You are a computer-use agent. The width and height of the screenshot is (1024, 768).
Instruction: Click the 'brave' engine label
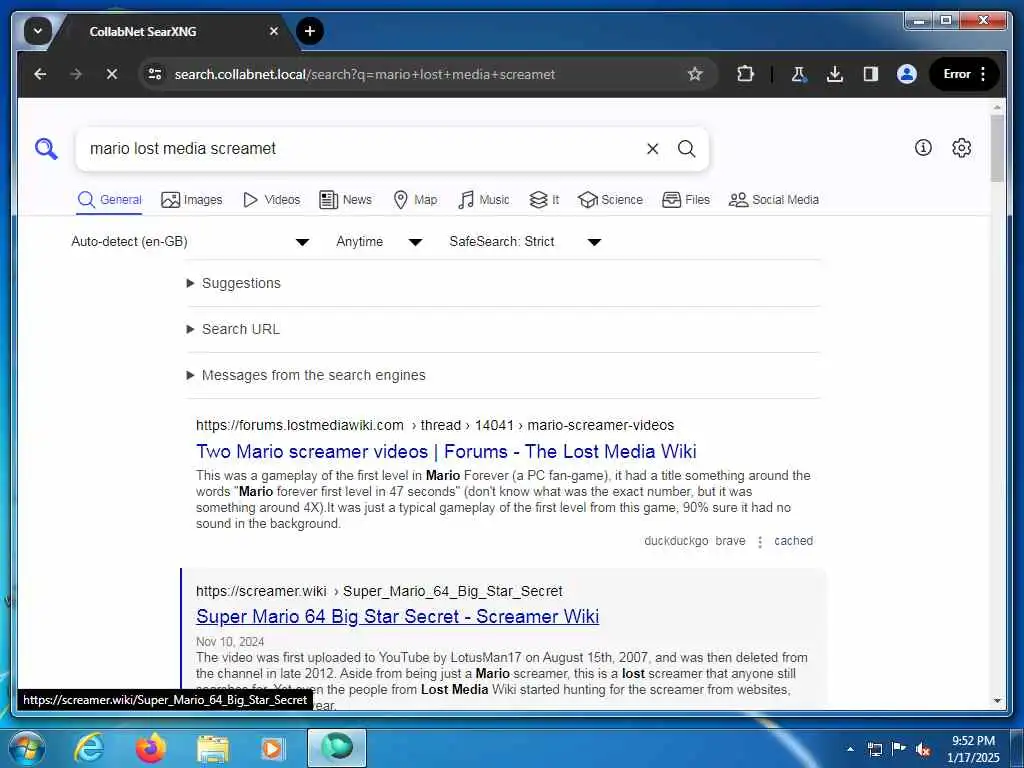[x=730, y=541]
